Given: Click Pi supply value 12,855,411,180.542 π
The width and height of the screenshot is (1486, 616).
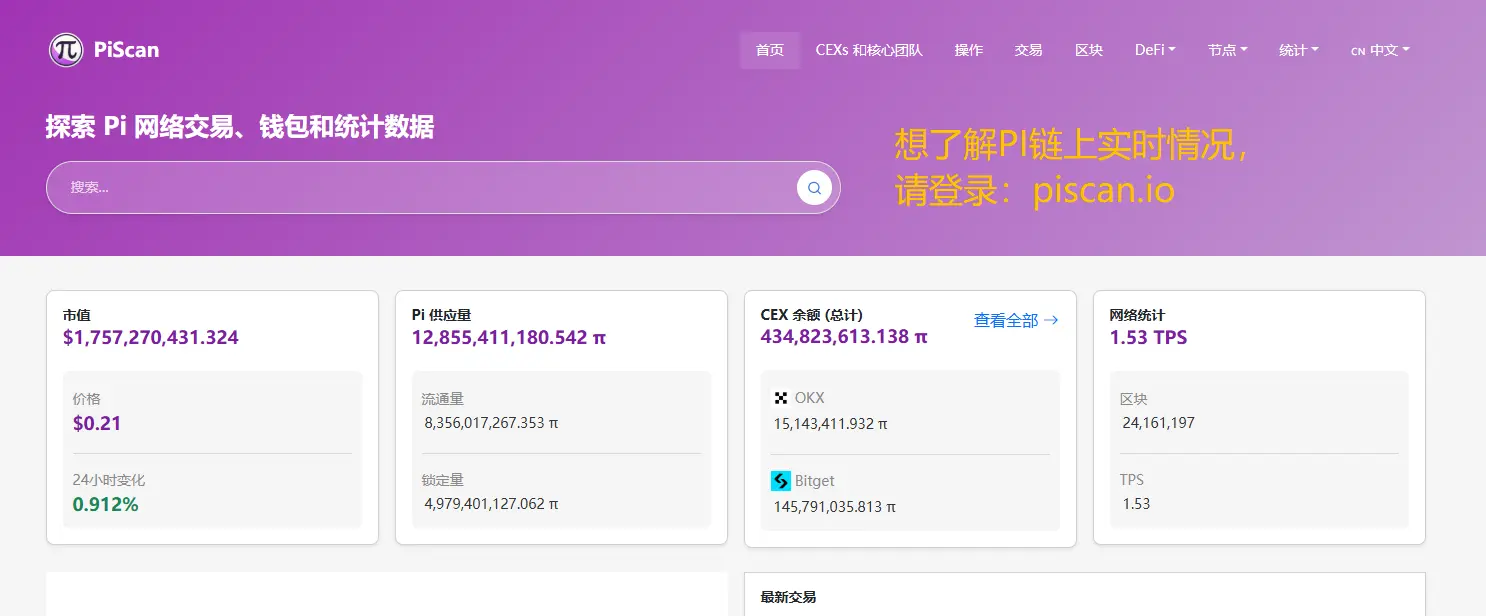Looking at the screenshot, I should pos(509,337).
